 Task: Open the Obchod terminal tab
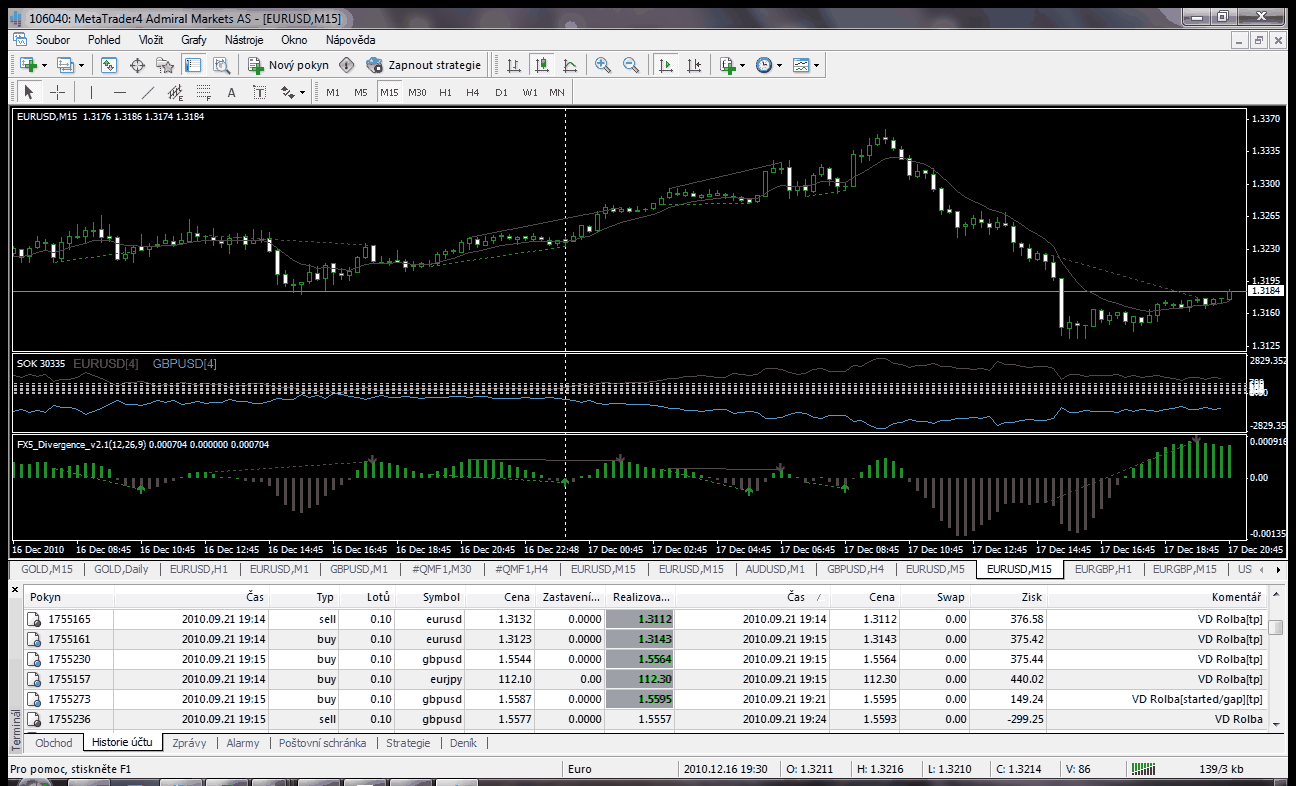click(54, 743)
